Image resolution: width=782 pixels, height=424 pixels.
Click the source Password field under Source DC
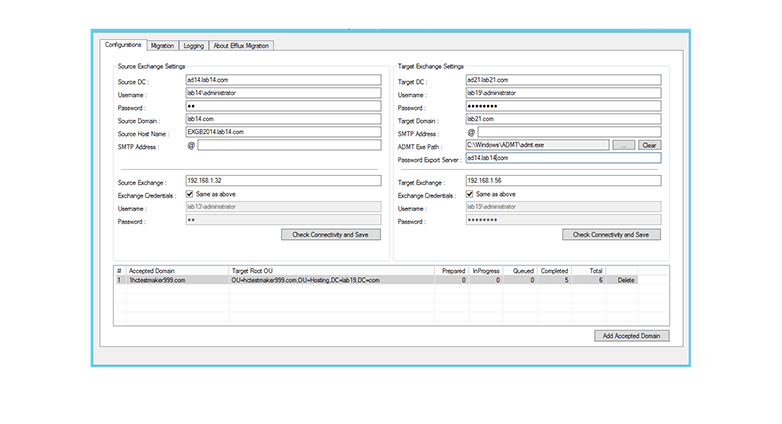pos(283,106)
